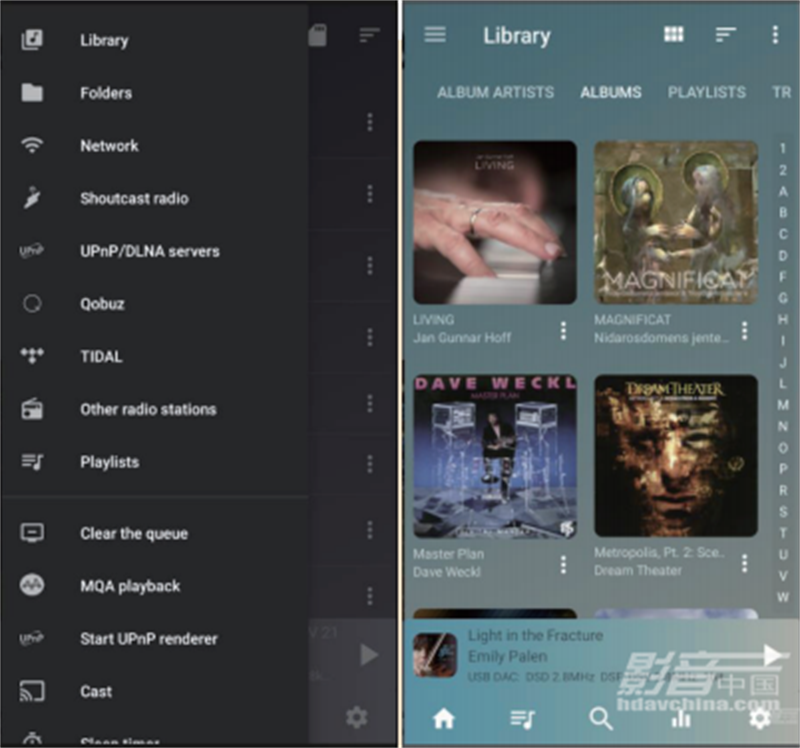
Task: Select Network in the side menu
Action: click(109, 146)
